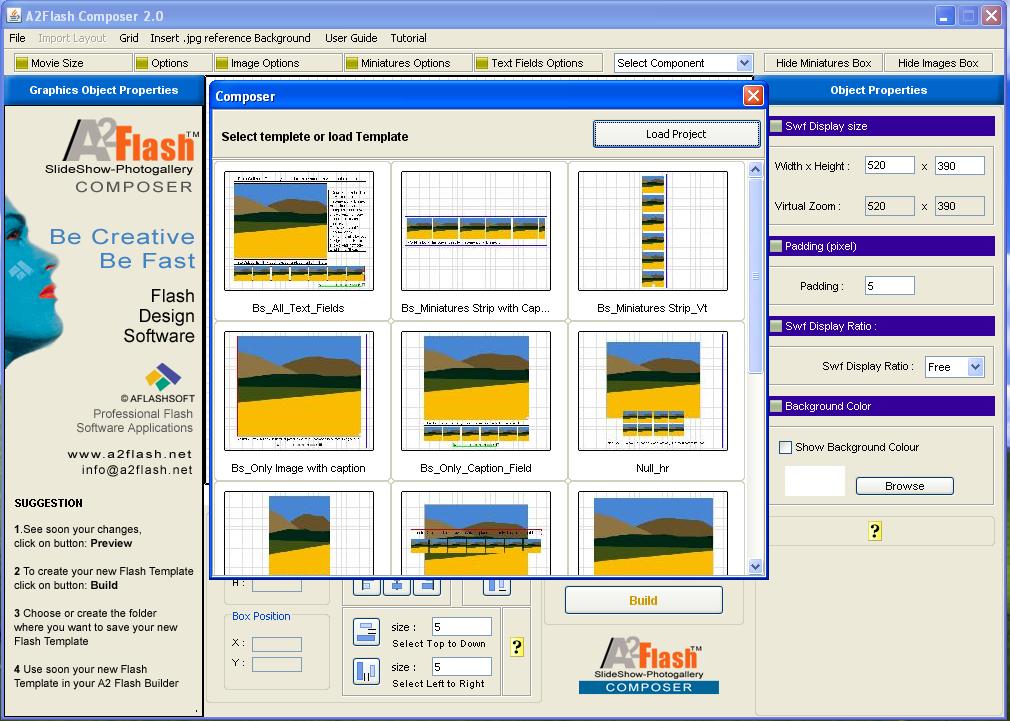This screenshot has width=1010, height=721.
Task: Select the Null_hr template thumbnail
Action: click(653, 390)
